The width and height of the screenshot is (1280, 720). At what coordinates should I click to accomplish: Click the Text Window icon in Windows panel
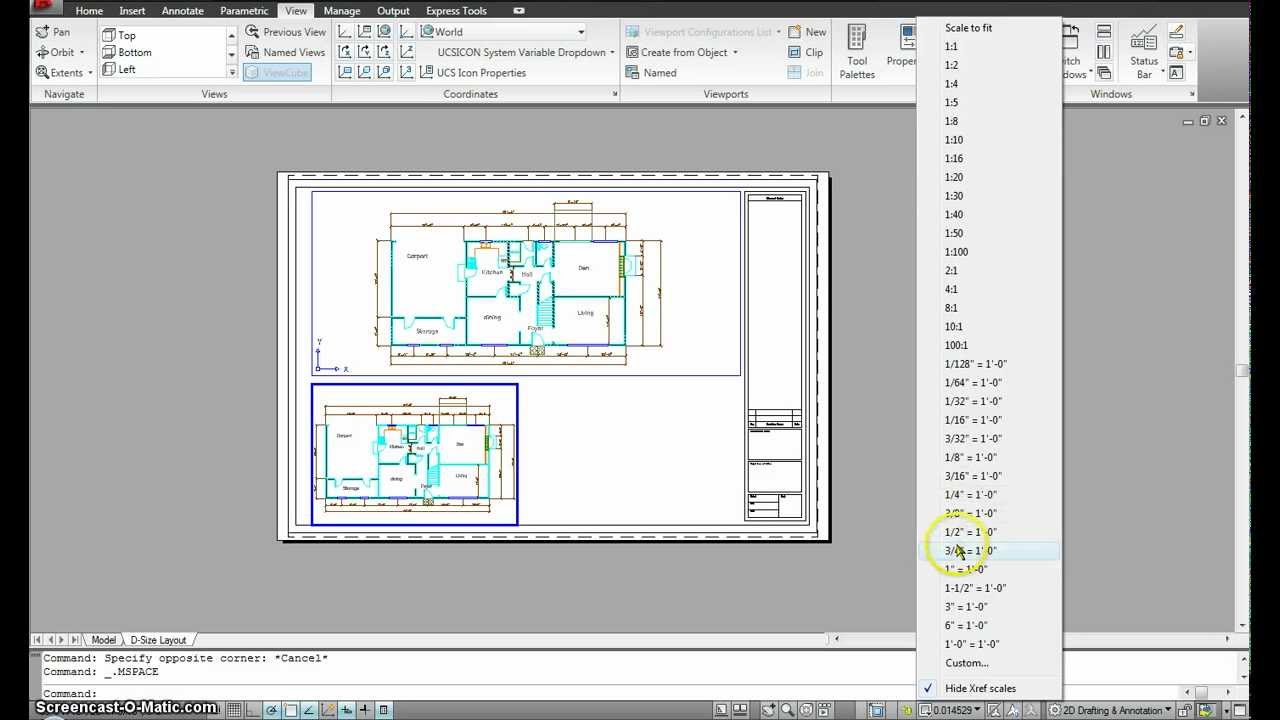(1176, 73)
